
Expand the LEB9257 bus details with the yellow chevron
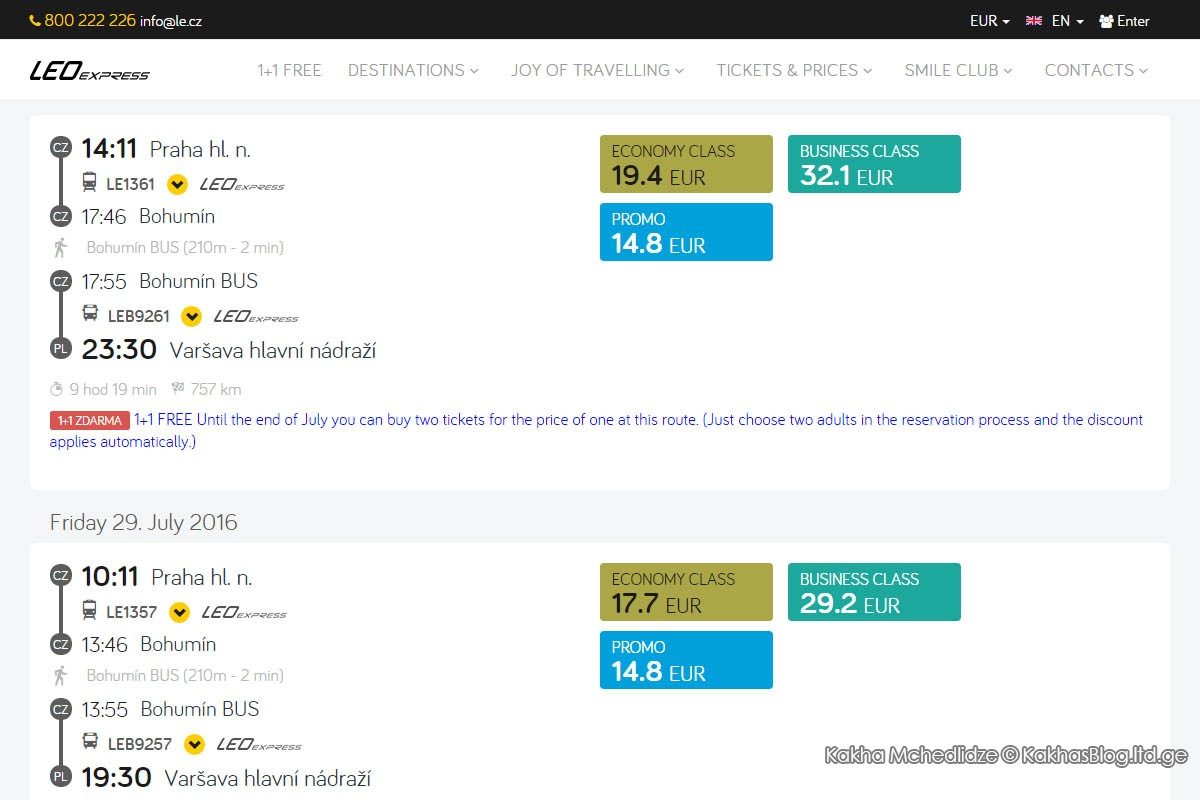pyautogui.click(x=194, y=744)
